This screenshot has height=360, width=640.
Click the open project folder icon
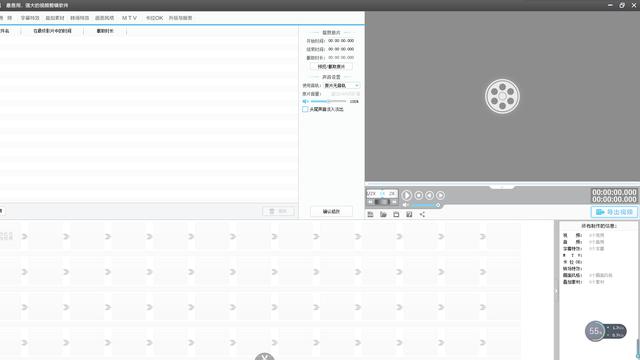click(x=383, y=214)
